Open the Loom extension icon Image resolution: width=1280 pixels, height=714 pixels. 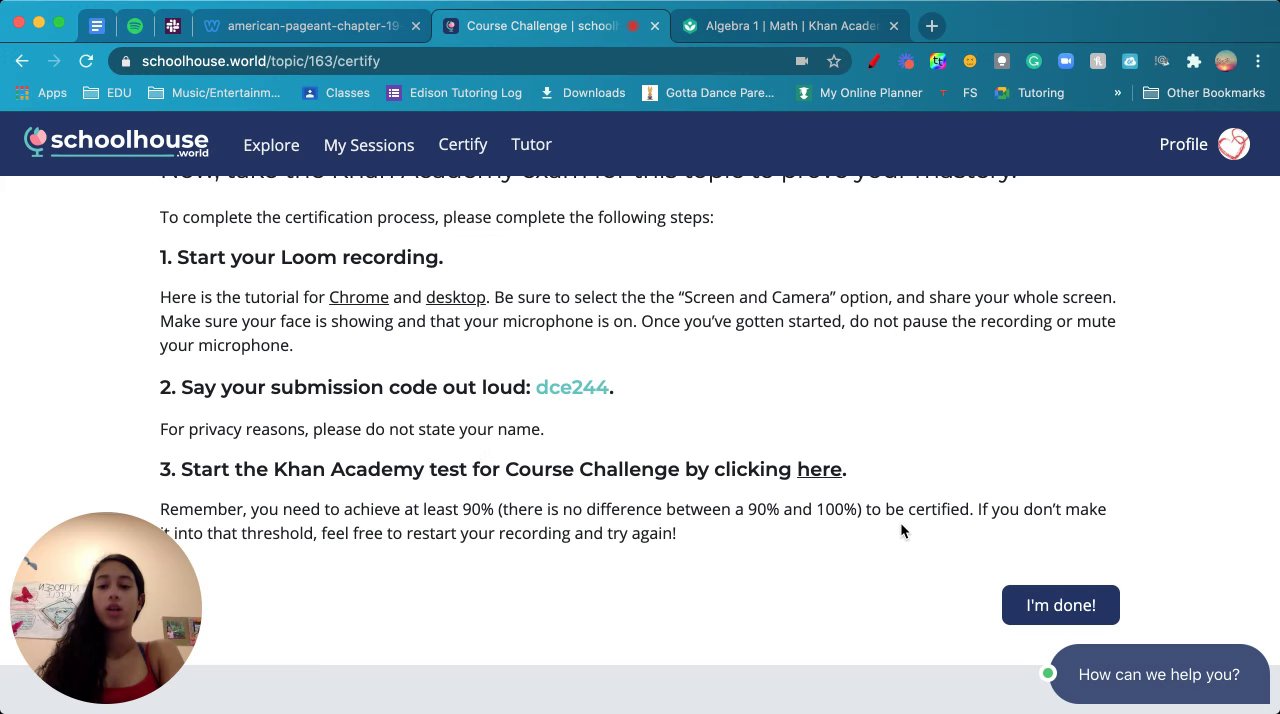[x=906, y=62]
